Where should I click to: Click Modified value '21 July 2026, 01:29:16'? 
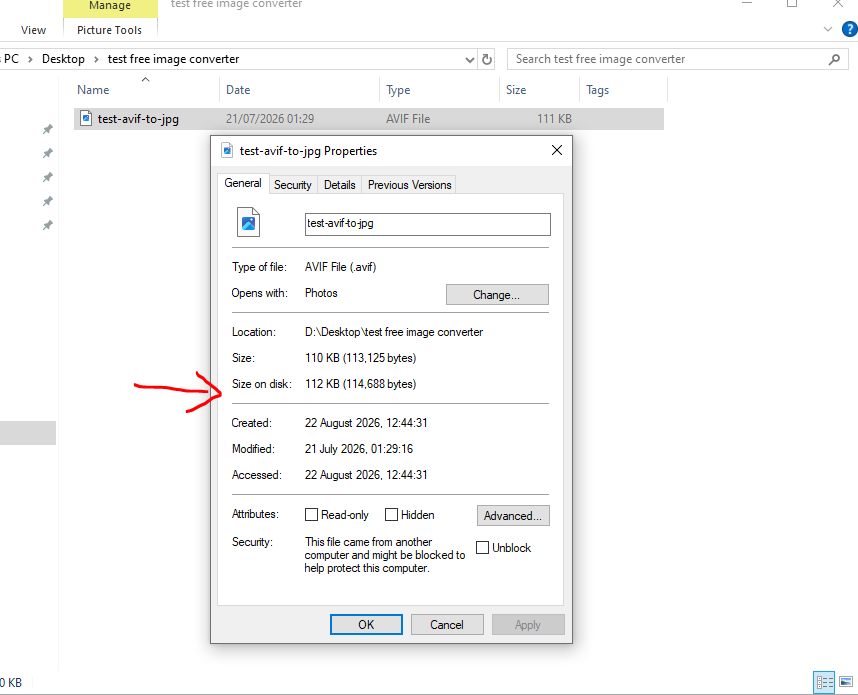pyautogui.click(x=358, y=449)
